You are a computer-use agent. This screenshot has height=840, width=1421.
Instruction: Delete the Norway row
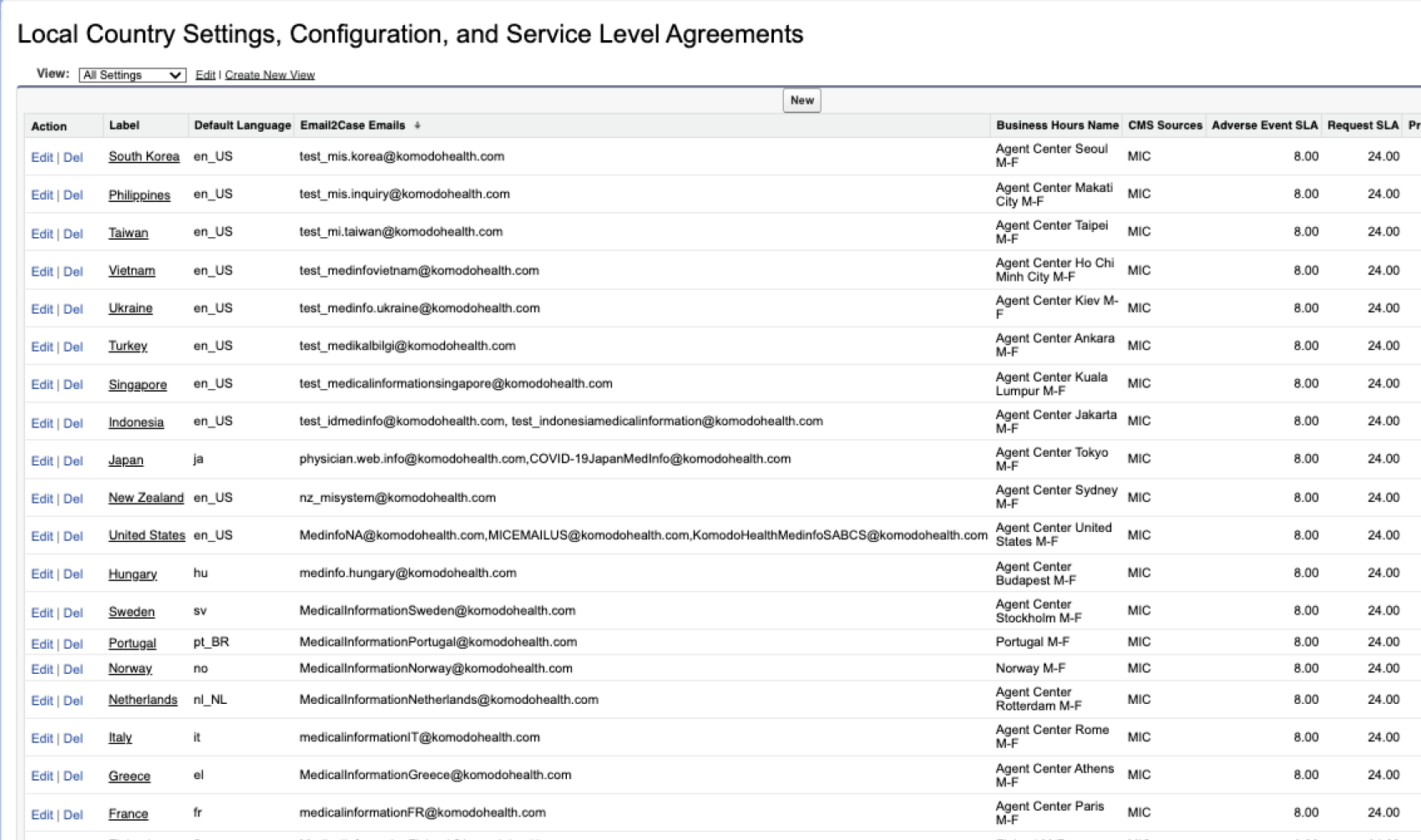tap(73, 669)
